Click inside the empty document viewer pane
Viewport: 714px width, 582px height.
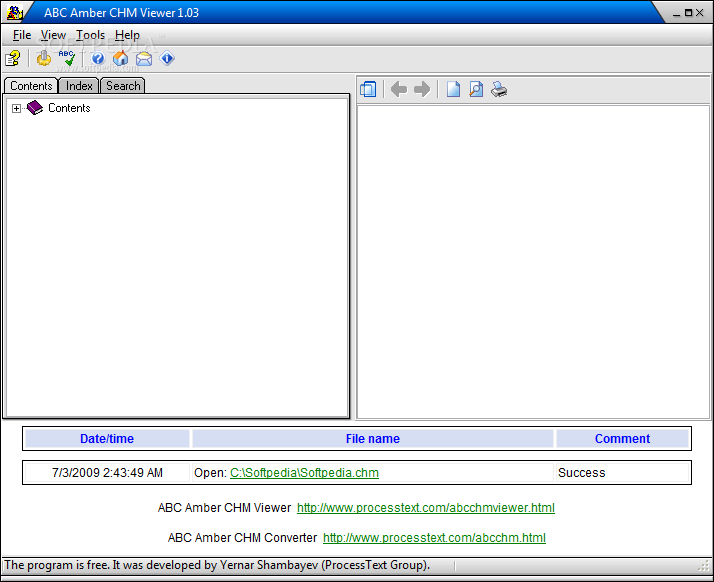click(533, 262)
